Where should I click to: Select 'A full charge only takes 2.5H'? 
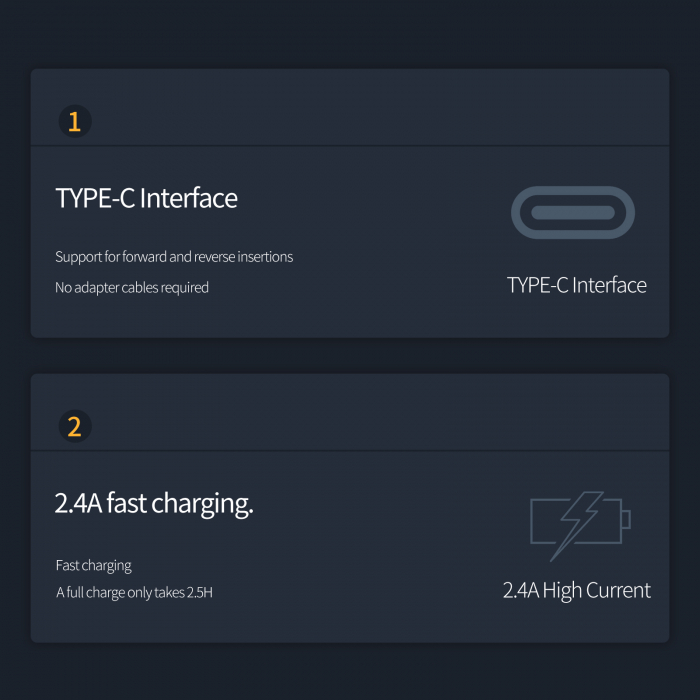[134, 592]
